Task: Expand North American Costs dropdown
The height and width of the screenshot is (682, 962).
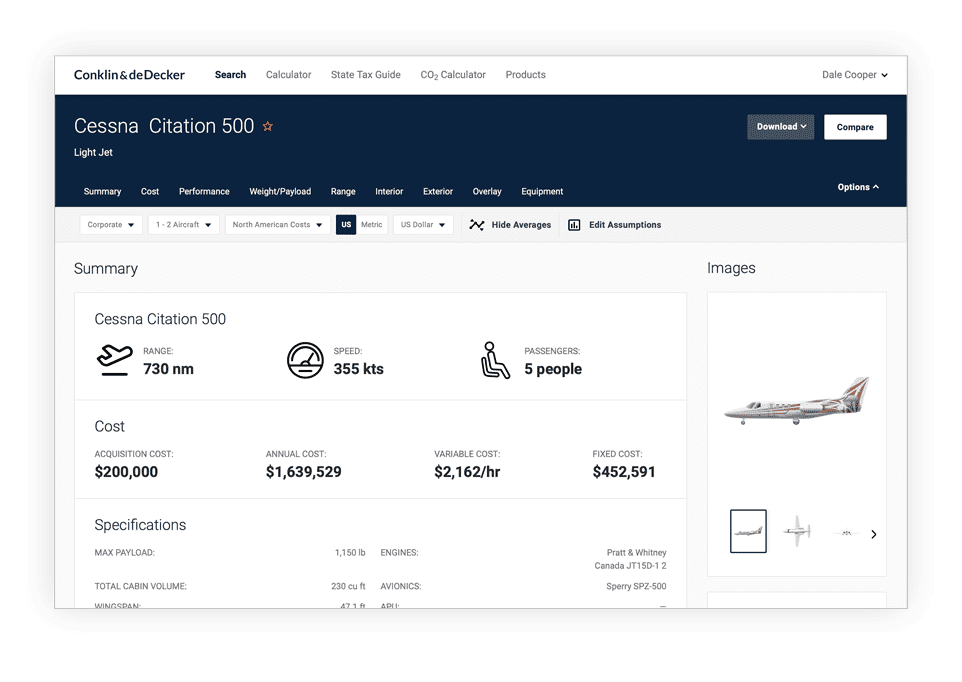Action: [x=277, y=225]
